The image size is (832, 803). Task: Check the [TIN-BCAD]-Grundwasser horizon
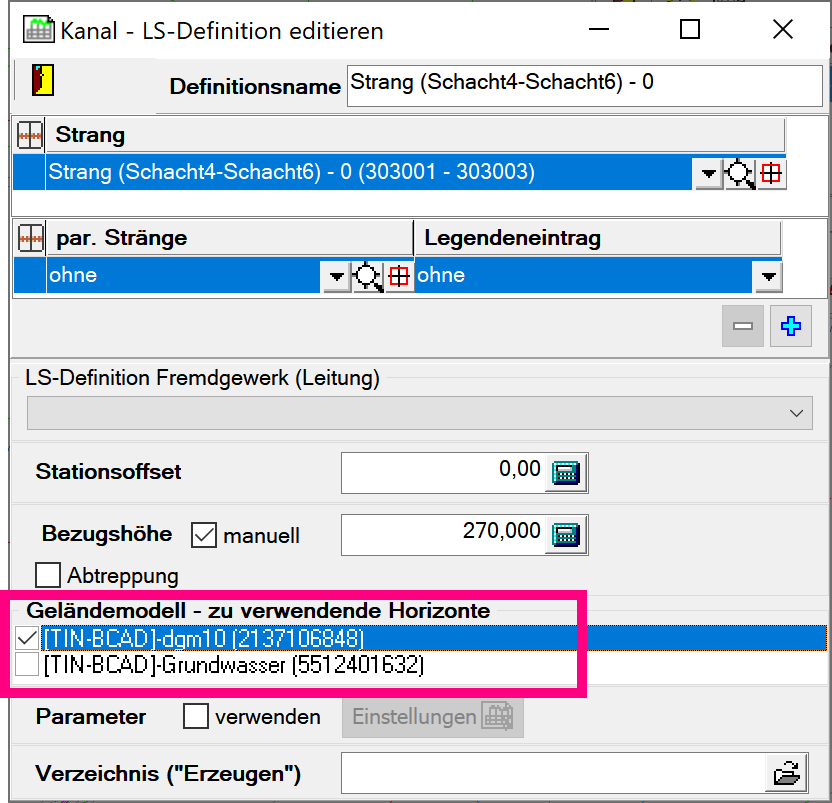[27, 665]
